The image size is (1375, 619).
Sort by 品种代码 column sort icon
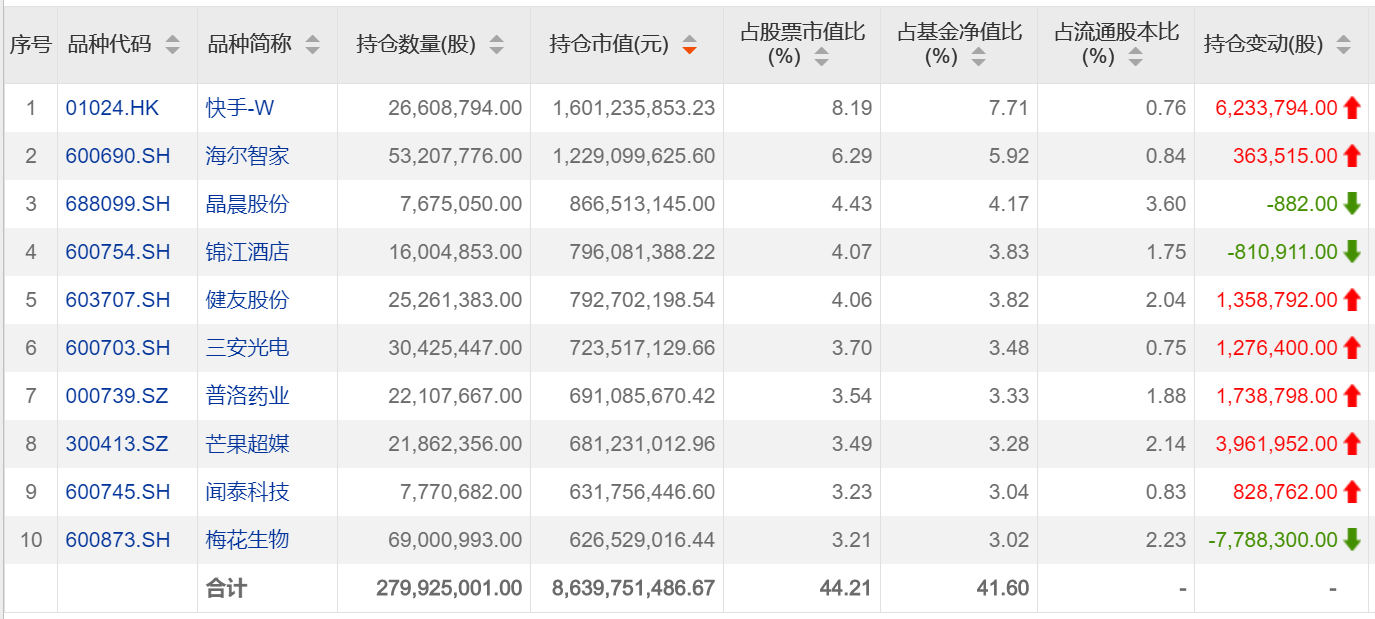[173, 45]
